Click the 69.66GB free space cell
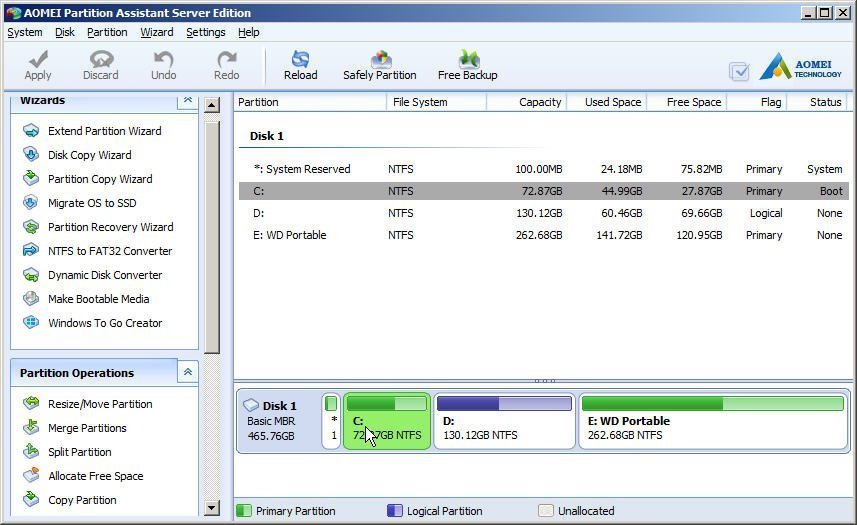This screenshot has height=525, width=857. click(x=702, y=213)
